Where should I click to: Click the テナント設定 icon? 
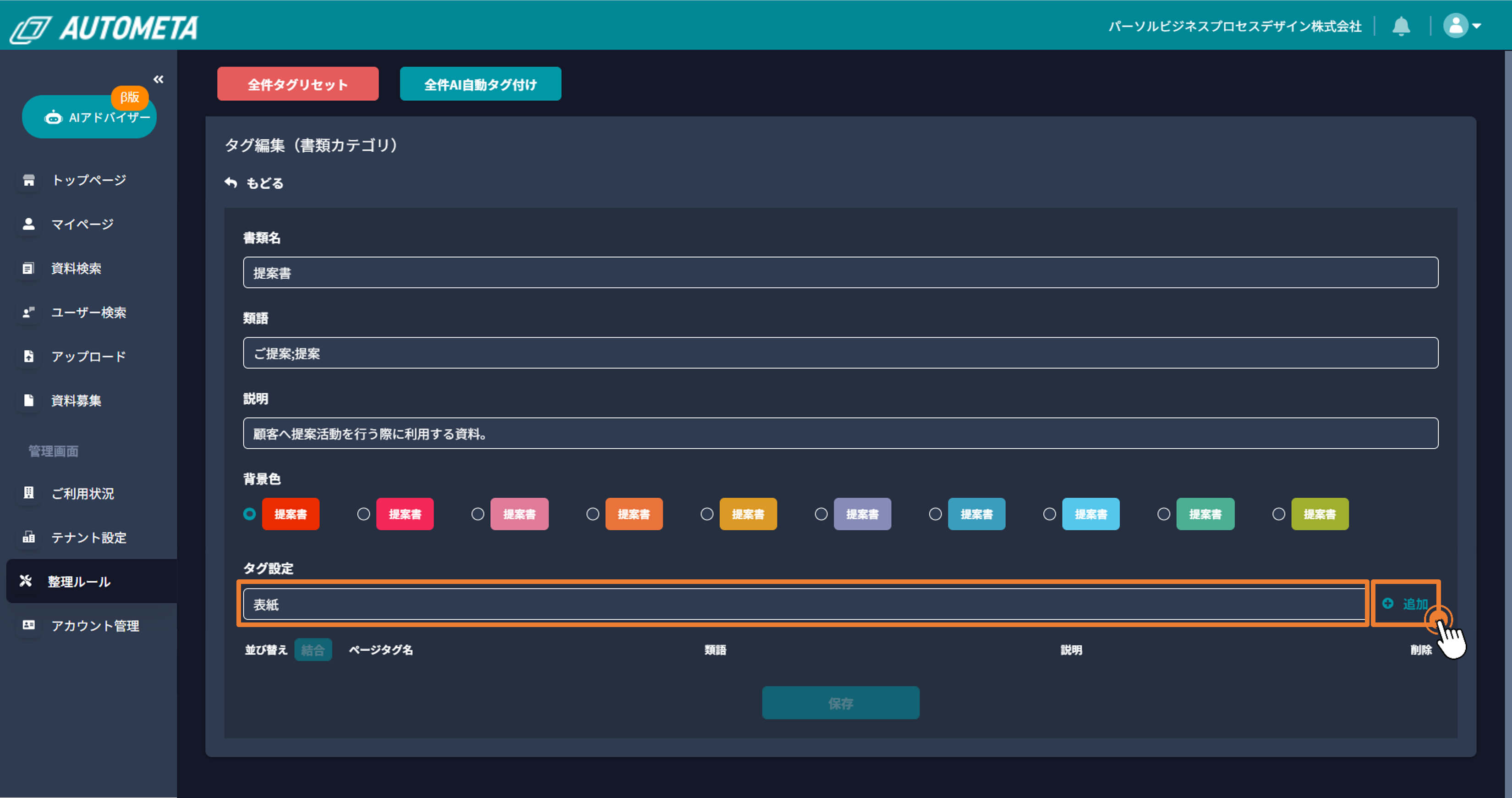pos(28,537)
